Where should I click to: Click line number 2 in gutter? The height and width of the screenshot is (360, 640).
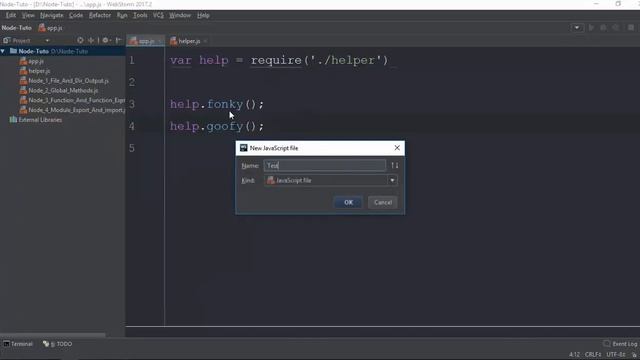(131, 82)
